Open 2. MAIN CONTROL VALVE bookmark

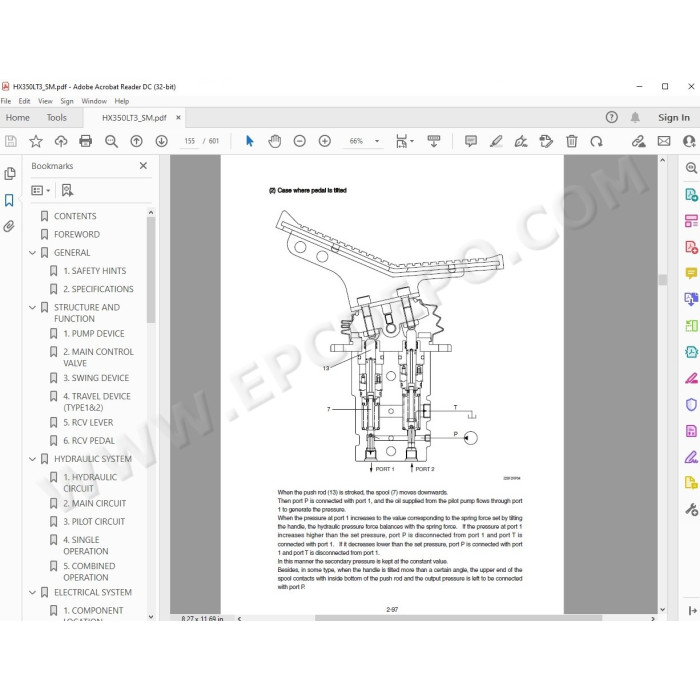click(98, 357)
